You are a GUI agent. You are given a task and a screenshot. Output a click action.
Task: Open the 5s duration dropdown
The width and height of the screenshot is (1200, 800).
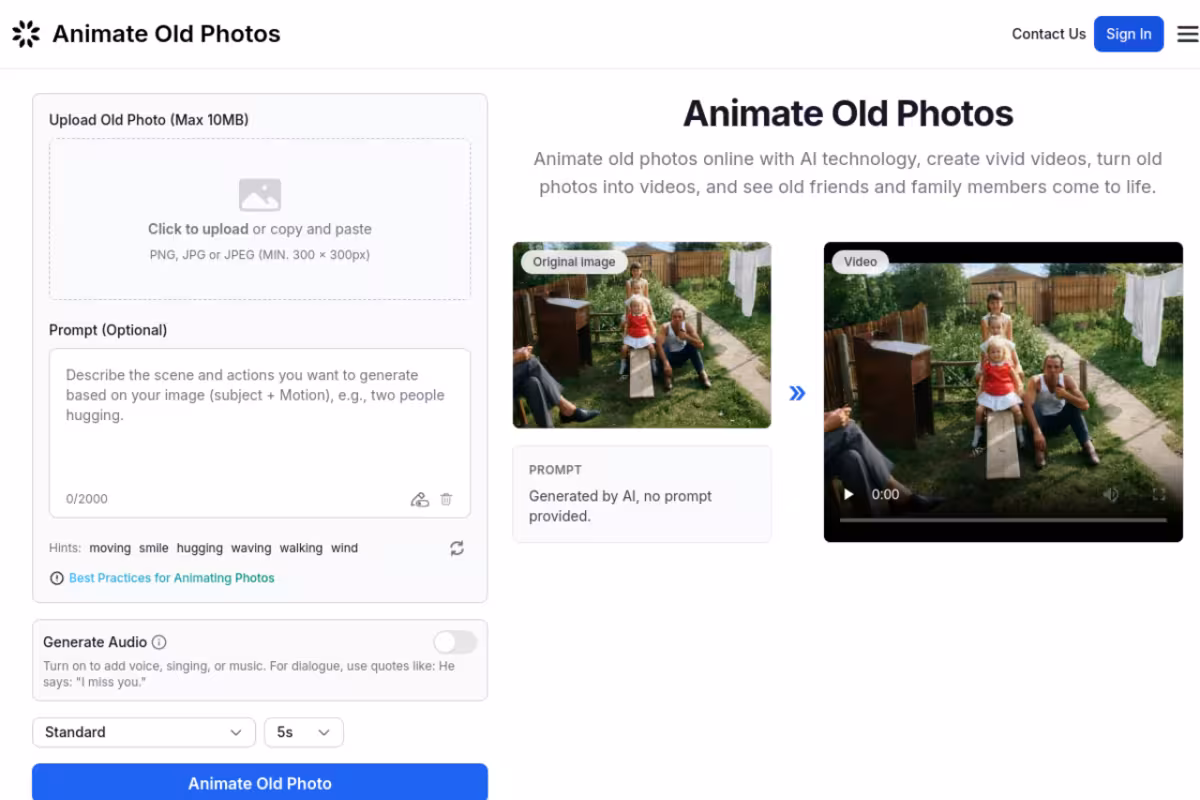point(303,732)
